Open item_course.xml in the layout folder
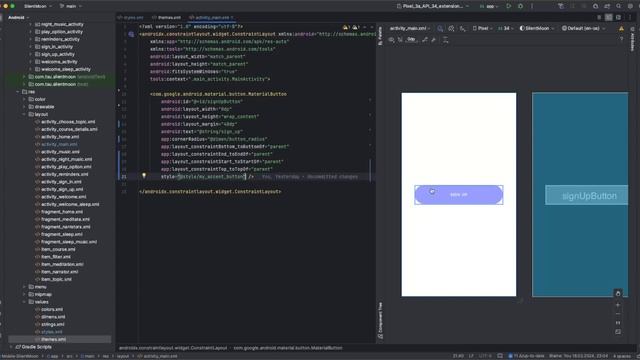 (58, 249)
